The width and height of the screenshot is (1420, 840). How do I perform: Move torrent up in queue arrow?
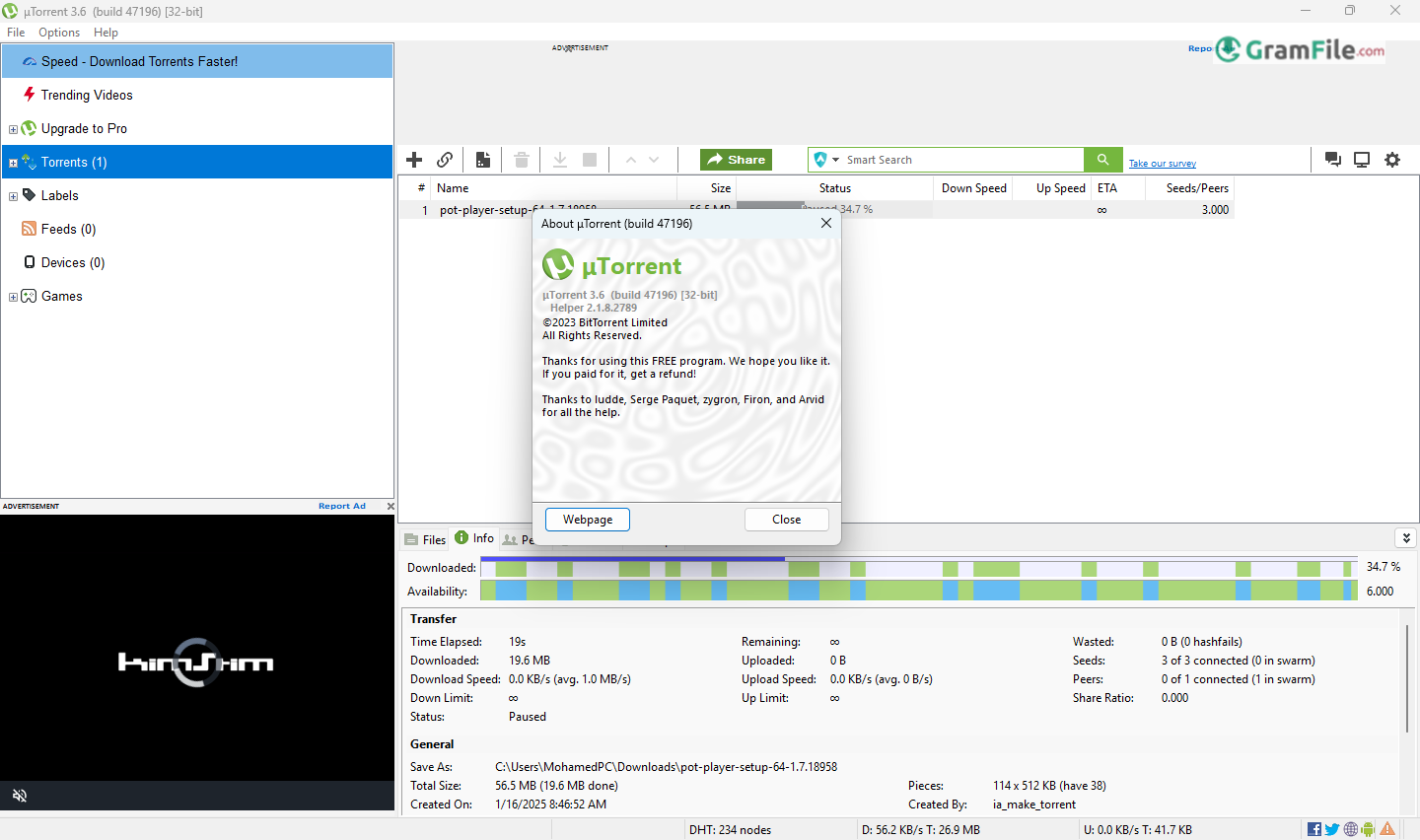point(630,160)
